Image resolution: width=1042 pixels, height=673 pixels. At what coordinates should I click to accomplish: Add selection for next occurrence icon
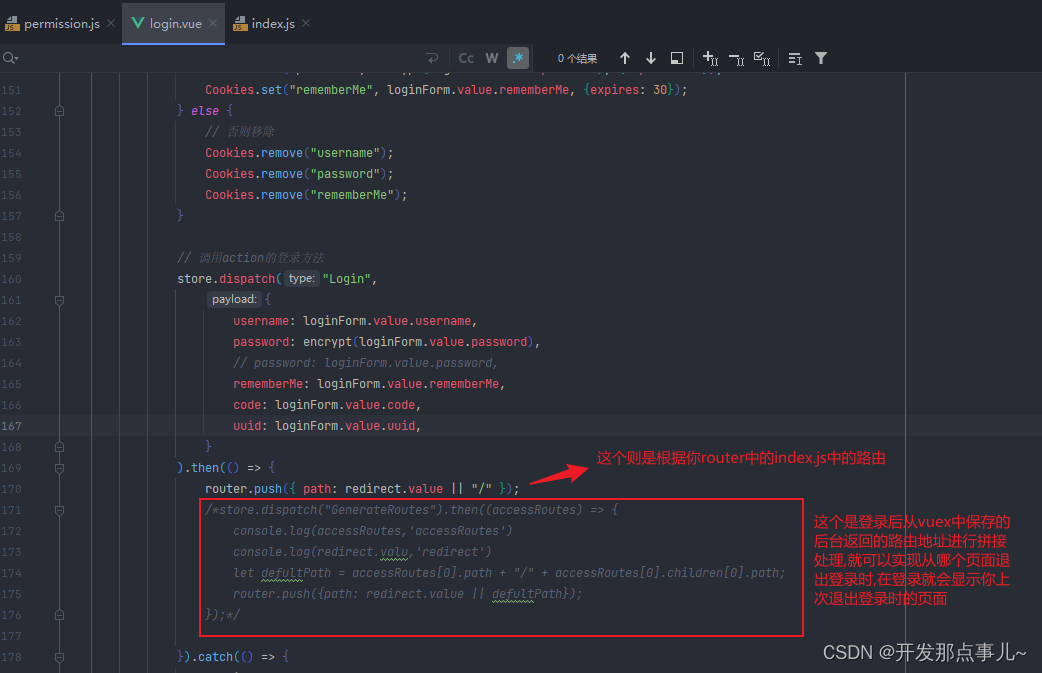tap(710, 58)
